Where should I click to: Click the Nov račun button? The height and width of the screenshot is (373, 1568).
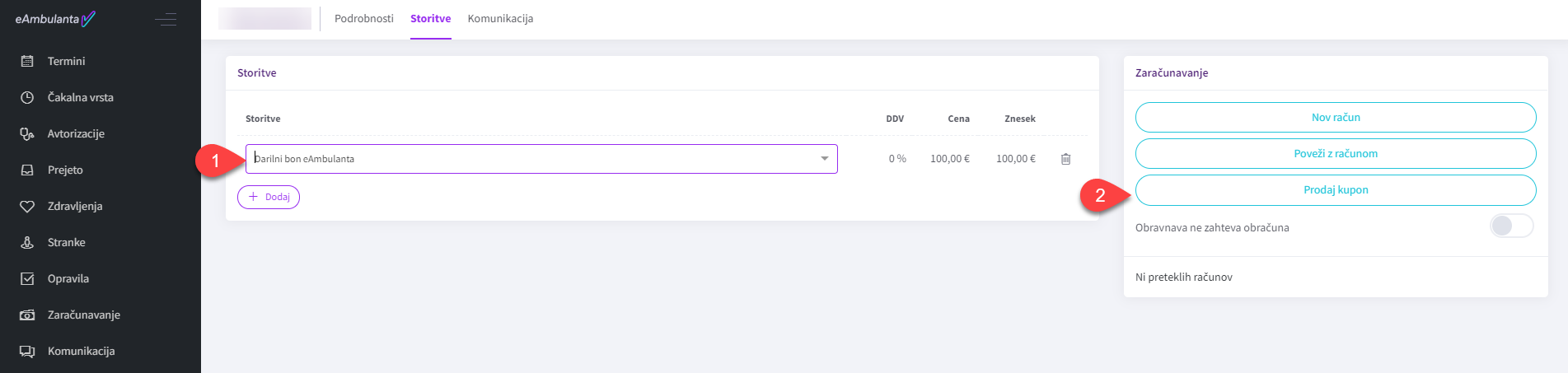coord(1335,117)
